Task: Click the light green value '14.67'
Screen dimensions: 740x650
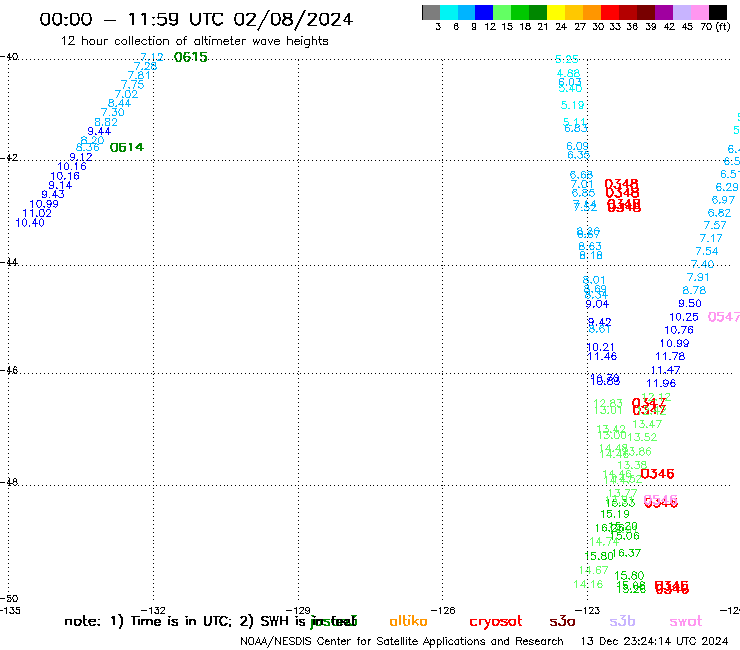Action: coord(594,570)
